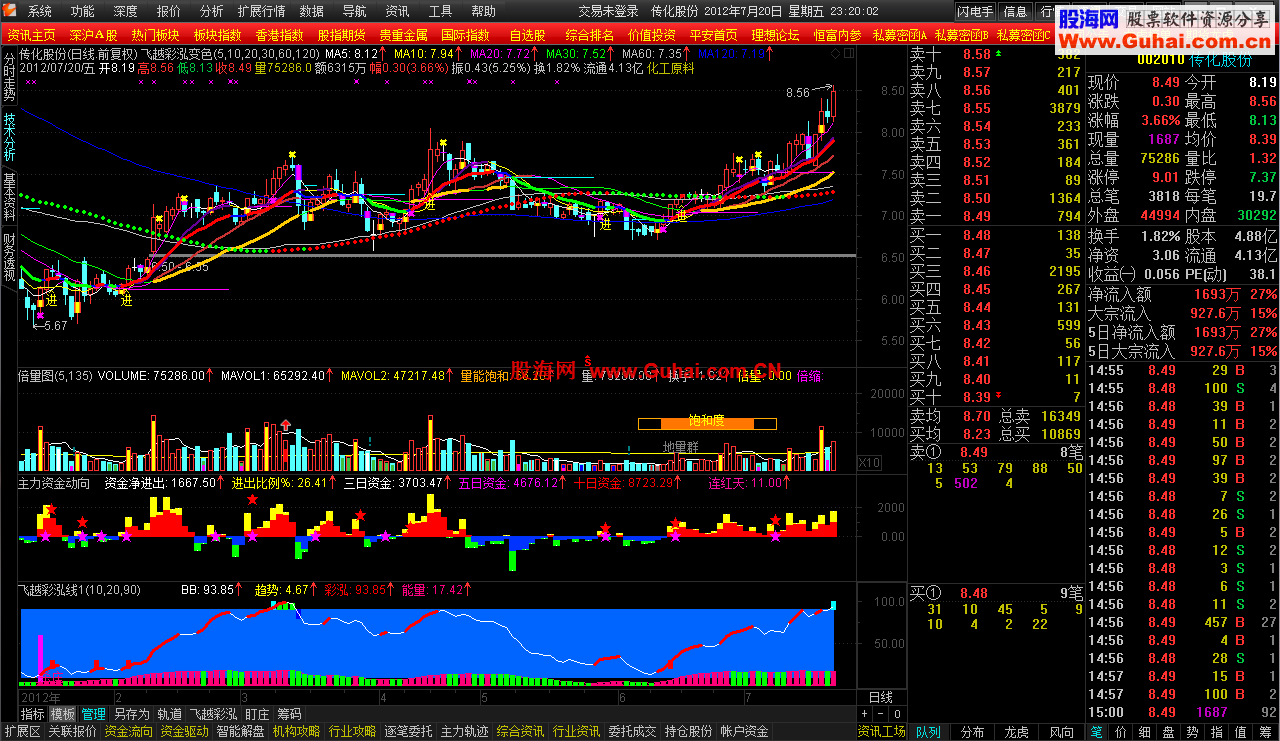Open the 工具 menu

point(440,12)
